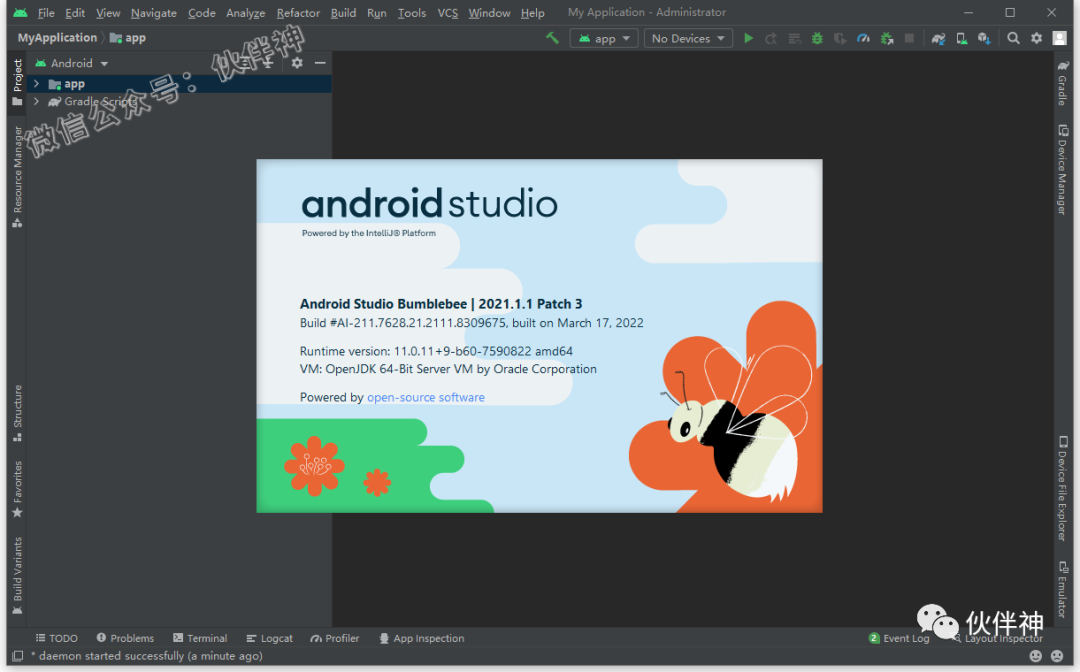1080x672 pixels.
Task: Open the Code menu
Action: coord(202,12)
